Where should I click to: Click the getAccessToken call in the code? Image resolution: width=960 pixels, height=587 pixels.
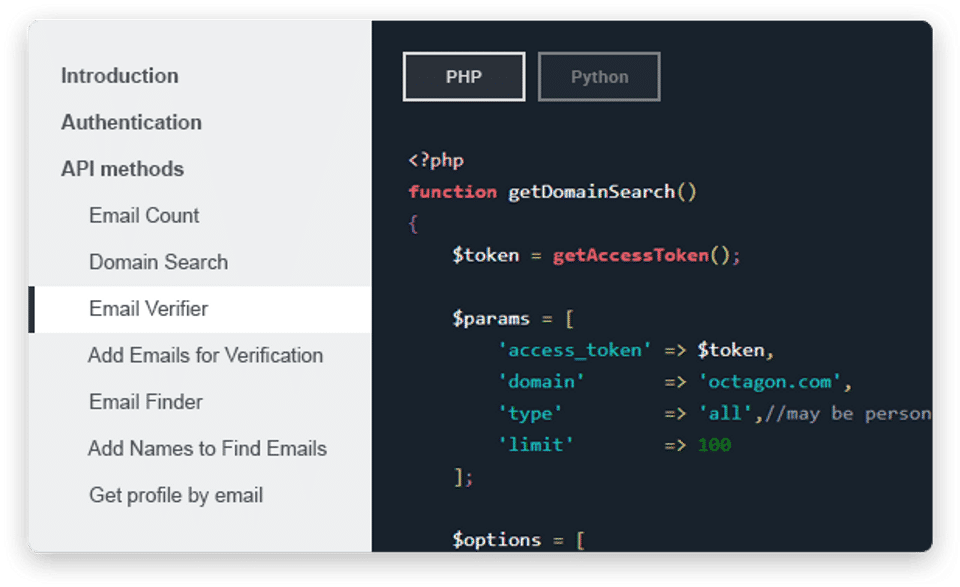(x=631, y=255)
